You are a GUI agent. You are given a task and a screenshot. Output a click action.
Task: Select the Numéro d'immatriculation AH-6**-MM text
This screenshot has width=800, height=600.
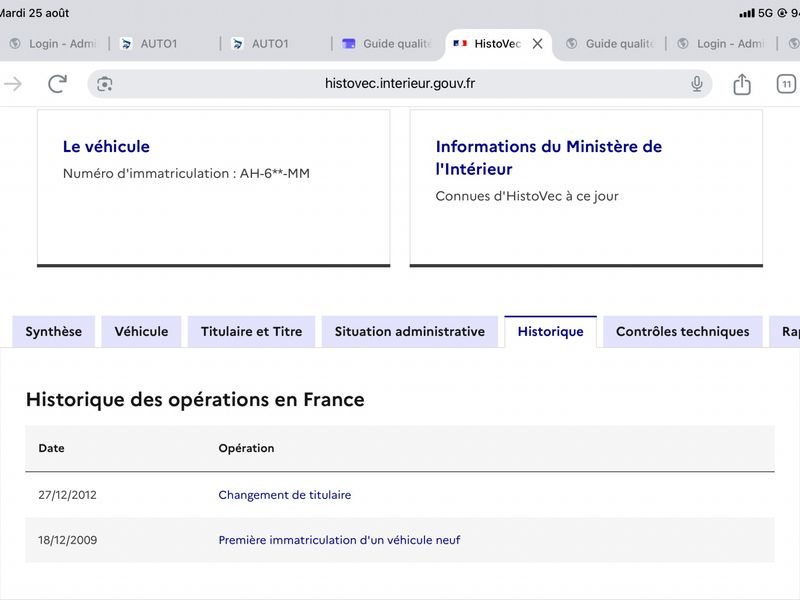pos(186,173)
